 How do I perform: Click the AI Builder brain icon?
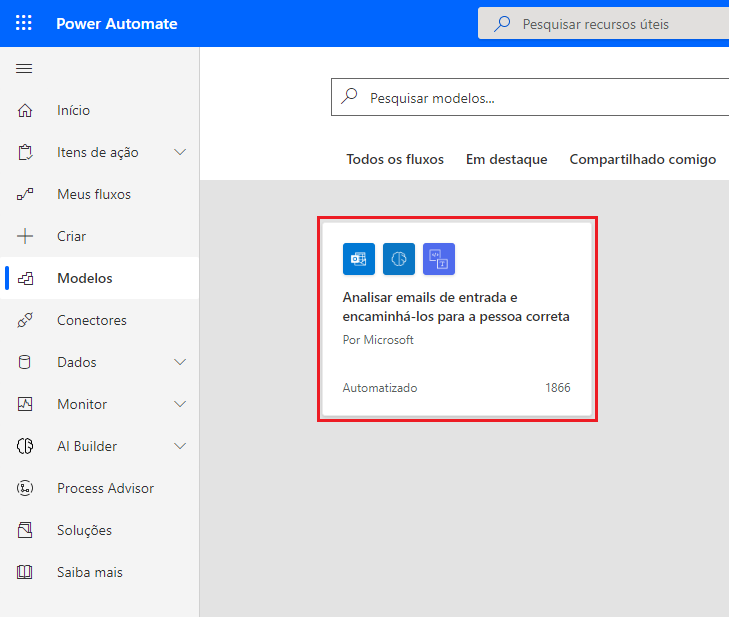pyautogui.click(x=25, y=446)
